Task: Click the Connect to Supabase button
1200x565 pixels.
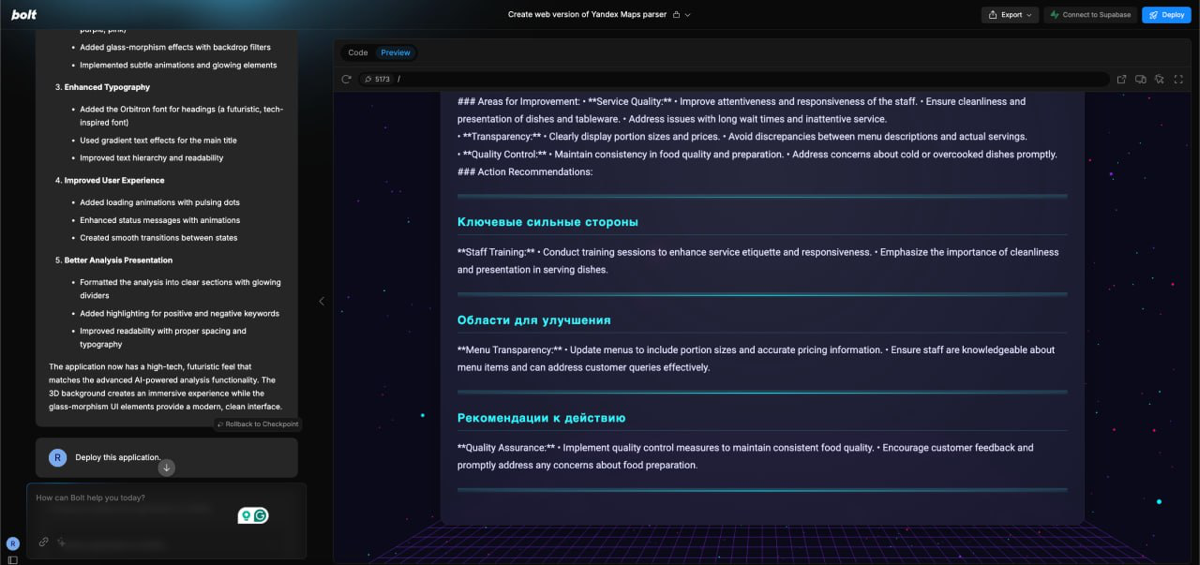Action: point(1091,15)
